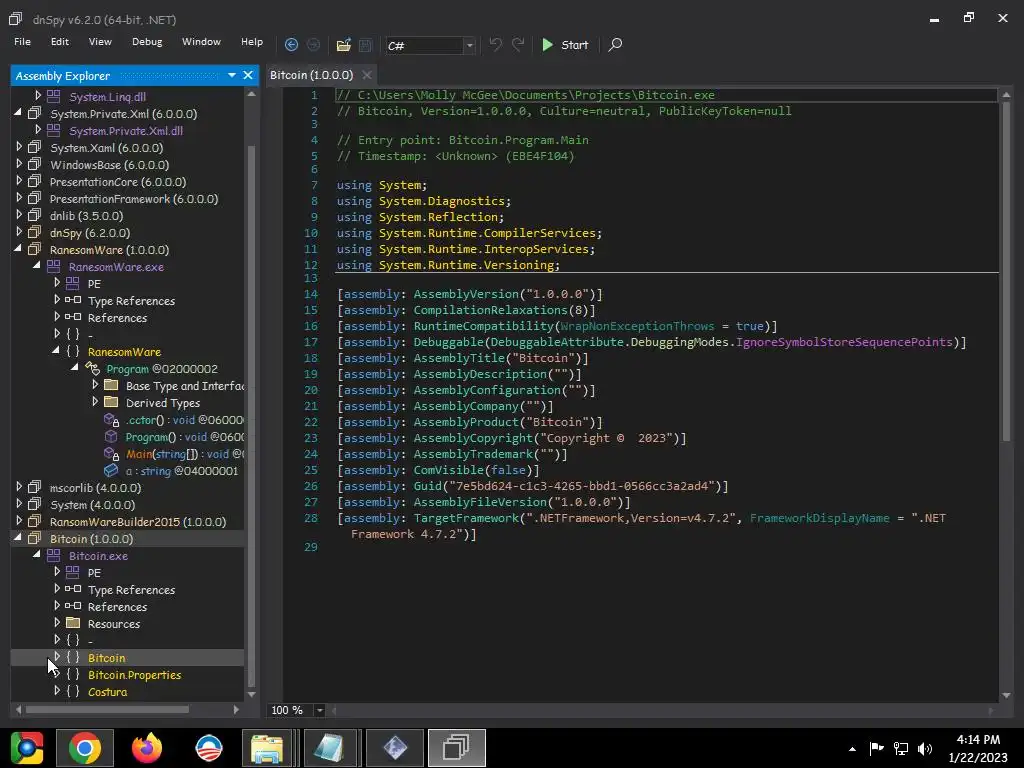Expand the Costura namespace node

pos(57,690)
